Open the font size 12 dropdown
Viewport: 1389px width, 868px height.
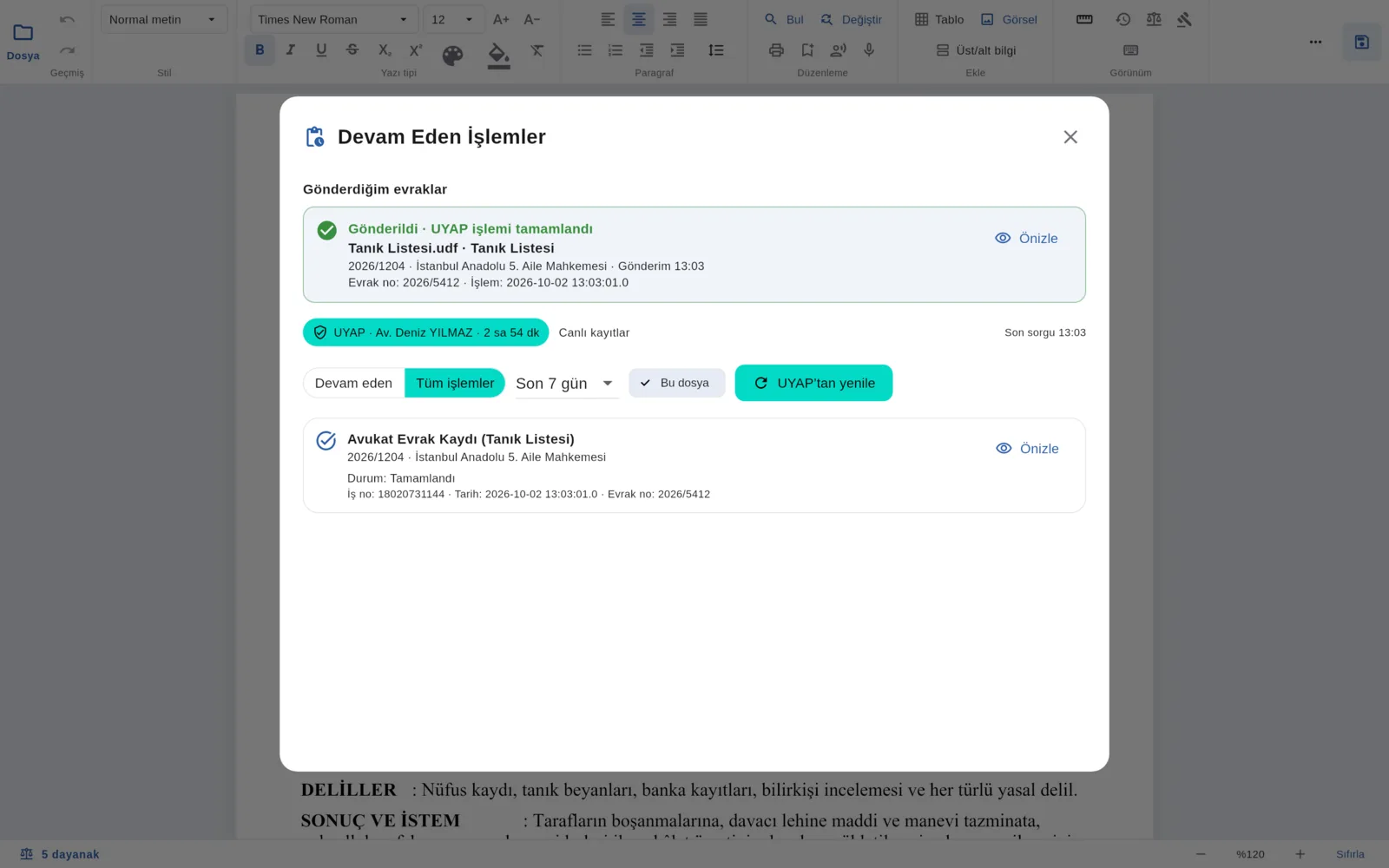pos(454,19)
